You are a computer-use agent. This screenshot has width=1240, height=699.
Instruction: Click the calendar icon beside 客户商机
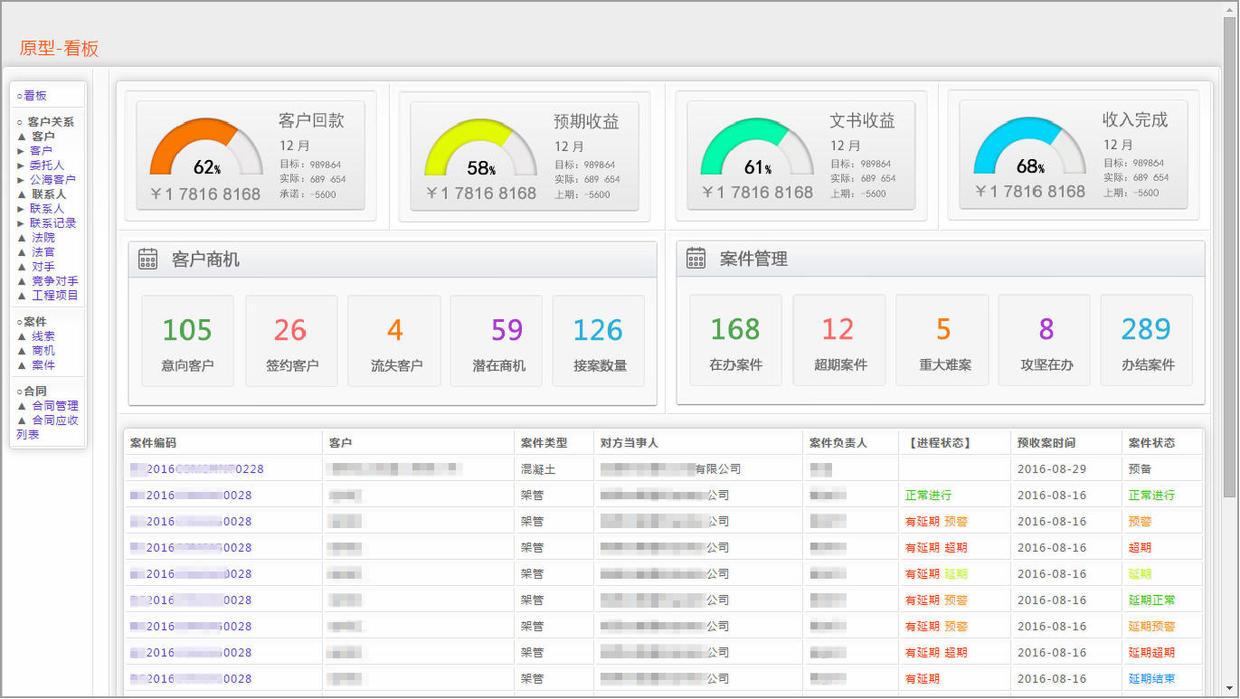click(148, 259)
